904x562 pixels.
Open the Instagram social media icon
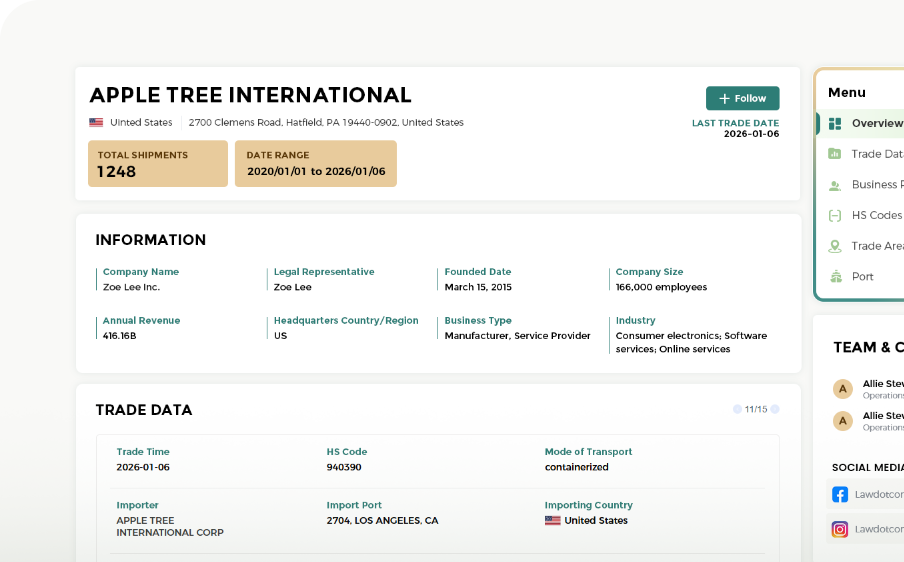point(840,530)
